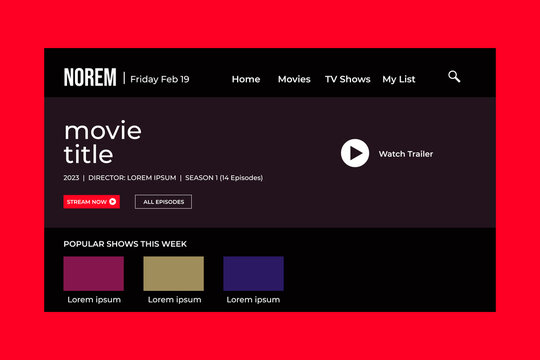Click the 'movie title' heading

pyautogui.click(x=103, y=142)
